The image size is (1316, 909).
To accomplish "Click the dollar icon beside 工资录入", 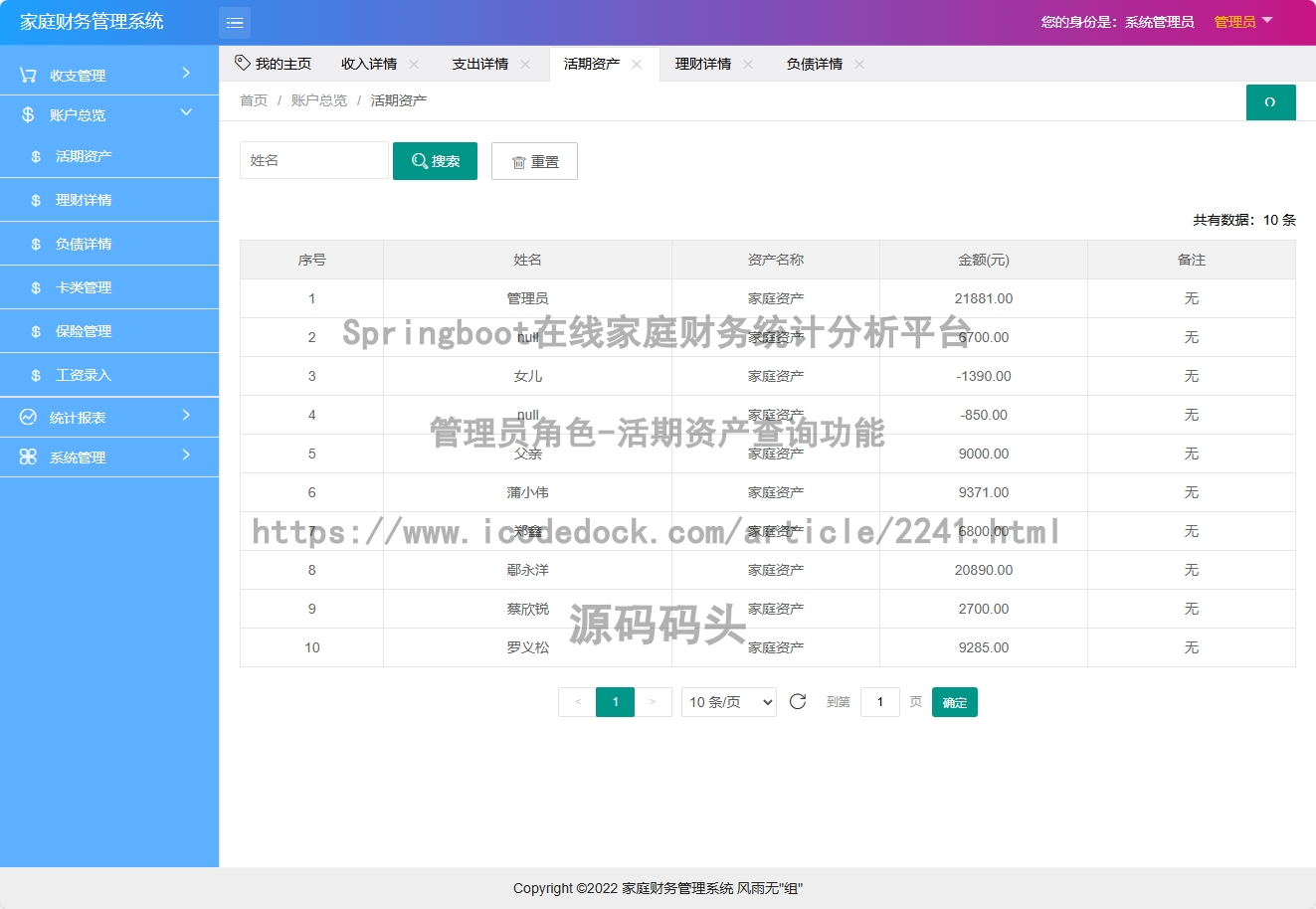I will pos(36,375).
